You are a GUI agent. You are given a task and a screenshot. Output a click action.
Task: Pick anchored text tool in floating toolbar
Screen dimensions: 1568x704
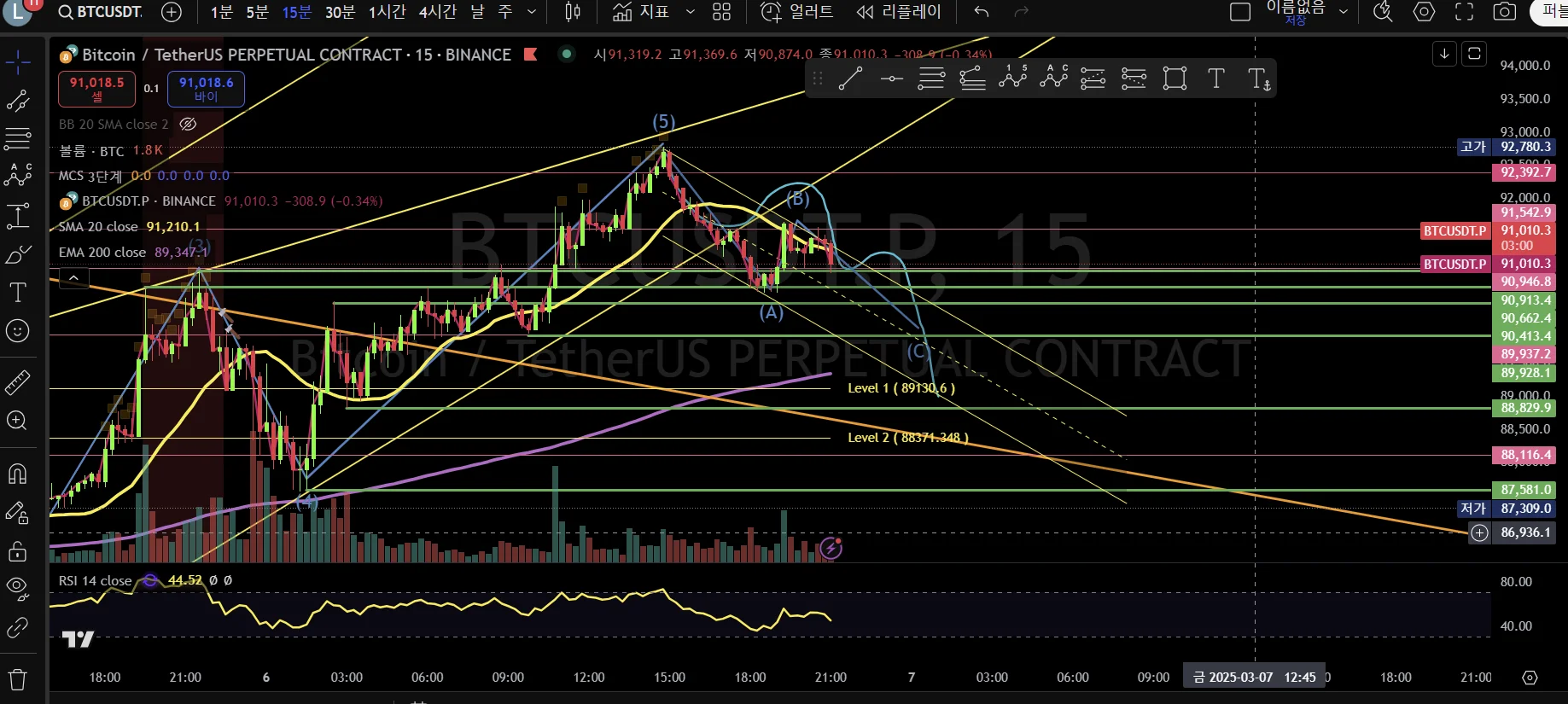(1259, 79)
